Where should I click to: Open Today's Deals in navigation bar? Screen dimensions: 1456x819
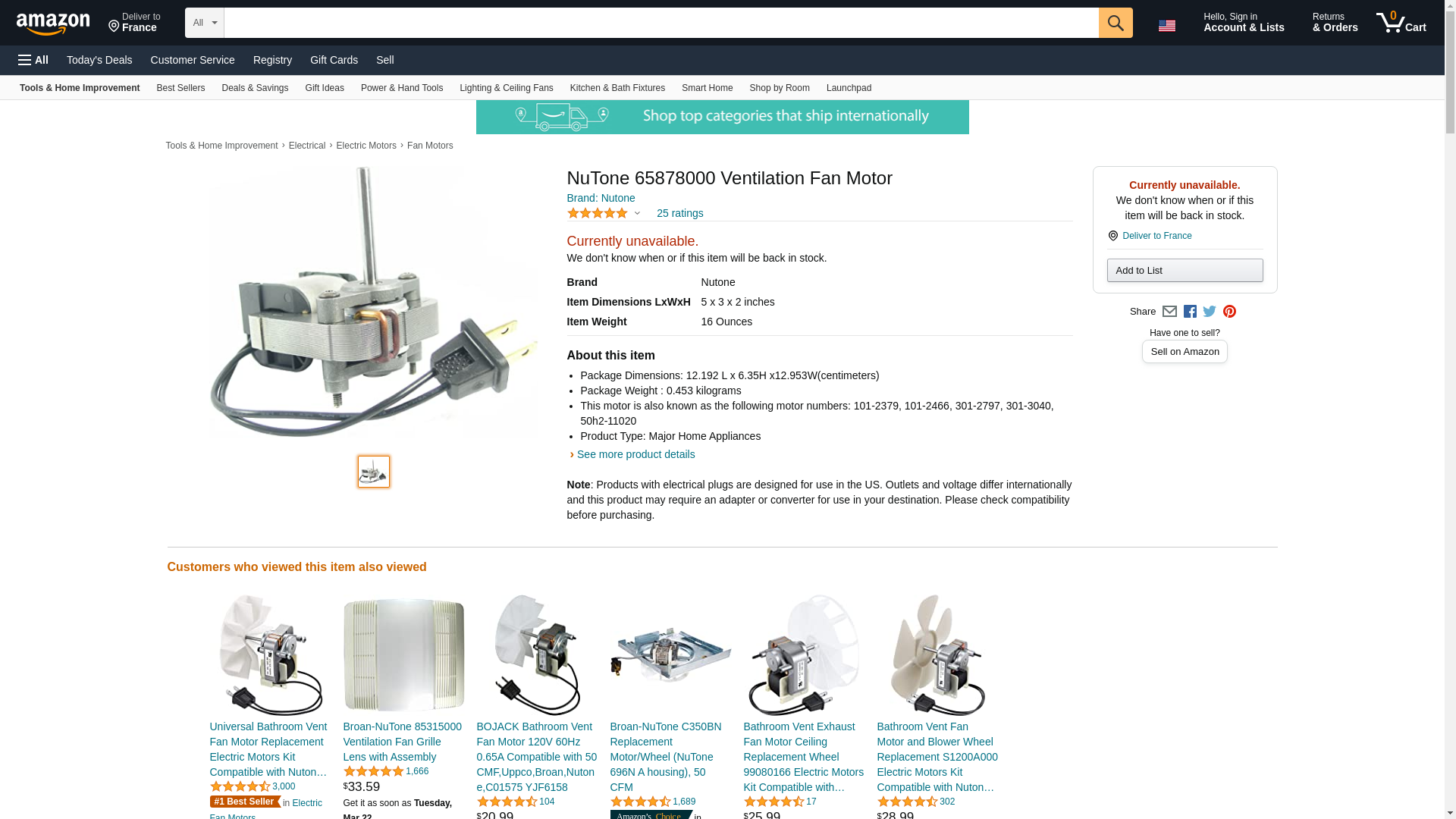click(99, 60)
